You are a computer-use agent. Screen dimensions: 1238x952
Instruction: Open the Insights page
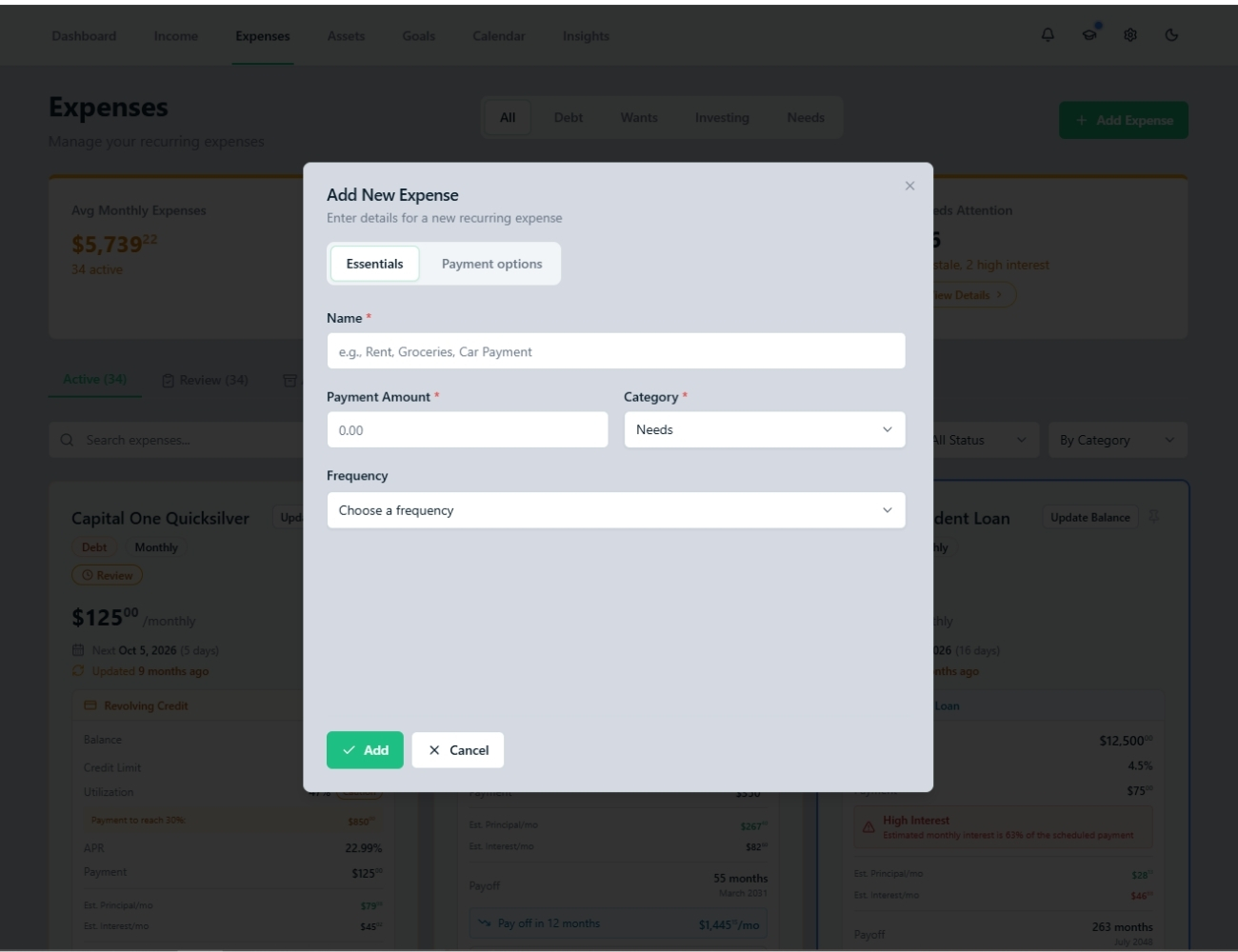tap(586, 36)
